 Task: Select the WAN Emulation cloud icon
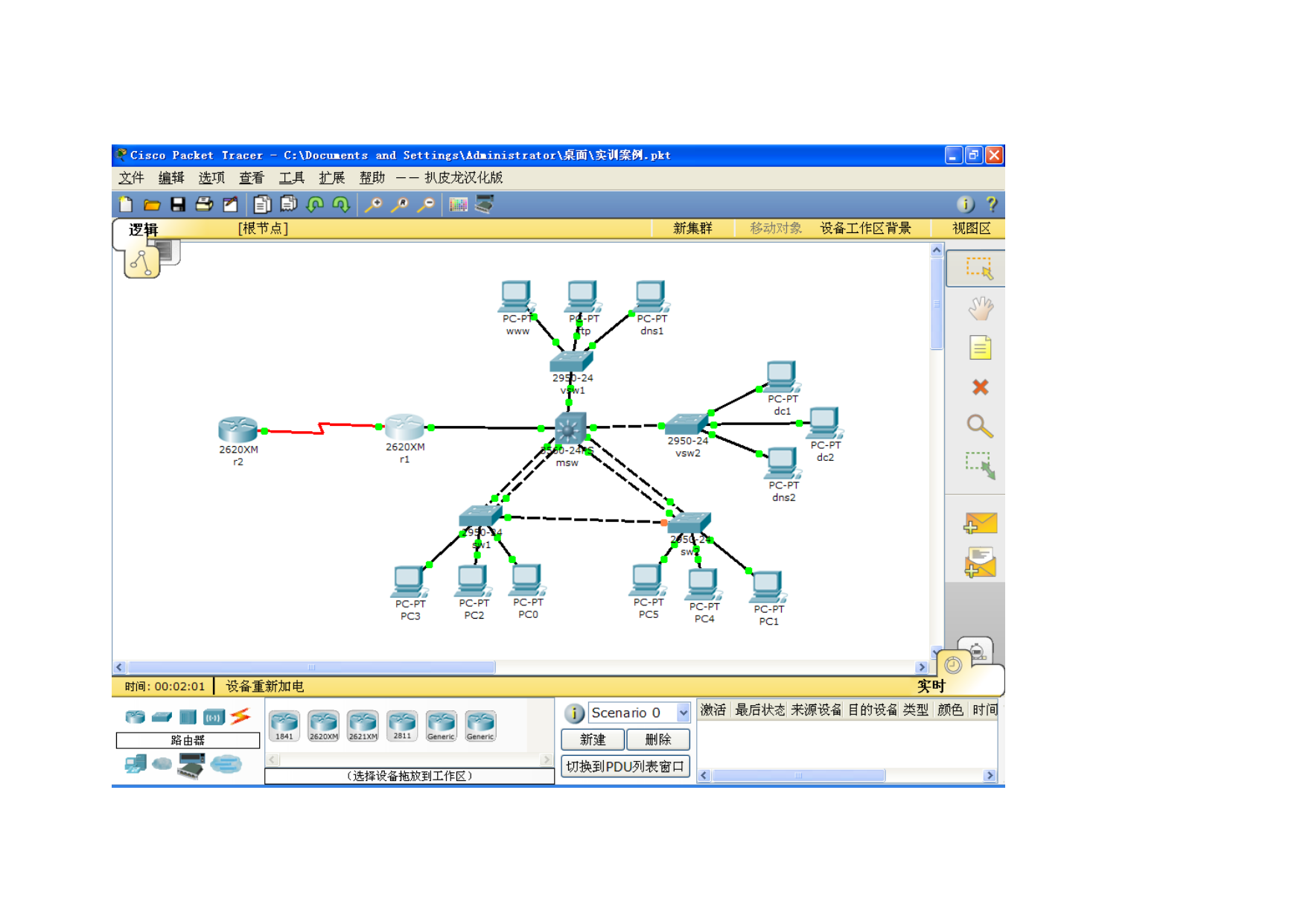[x=162, y=764]
